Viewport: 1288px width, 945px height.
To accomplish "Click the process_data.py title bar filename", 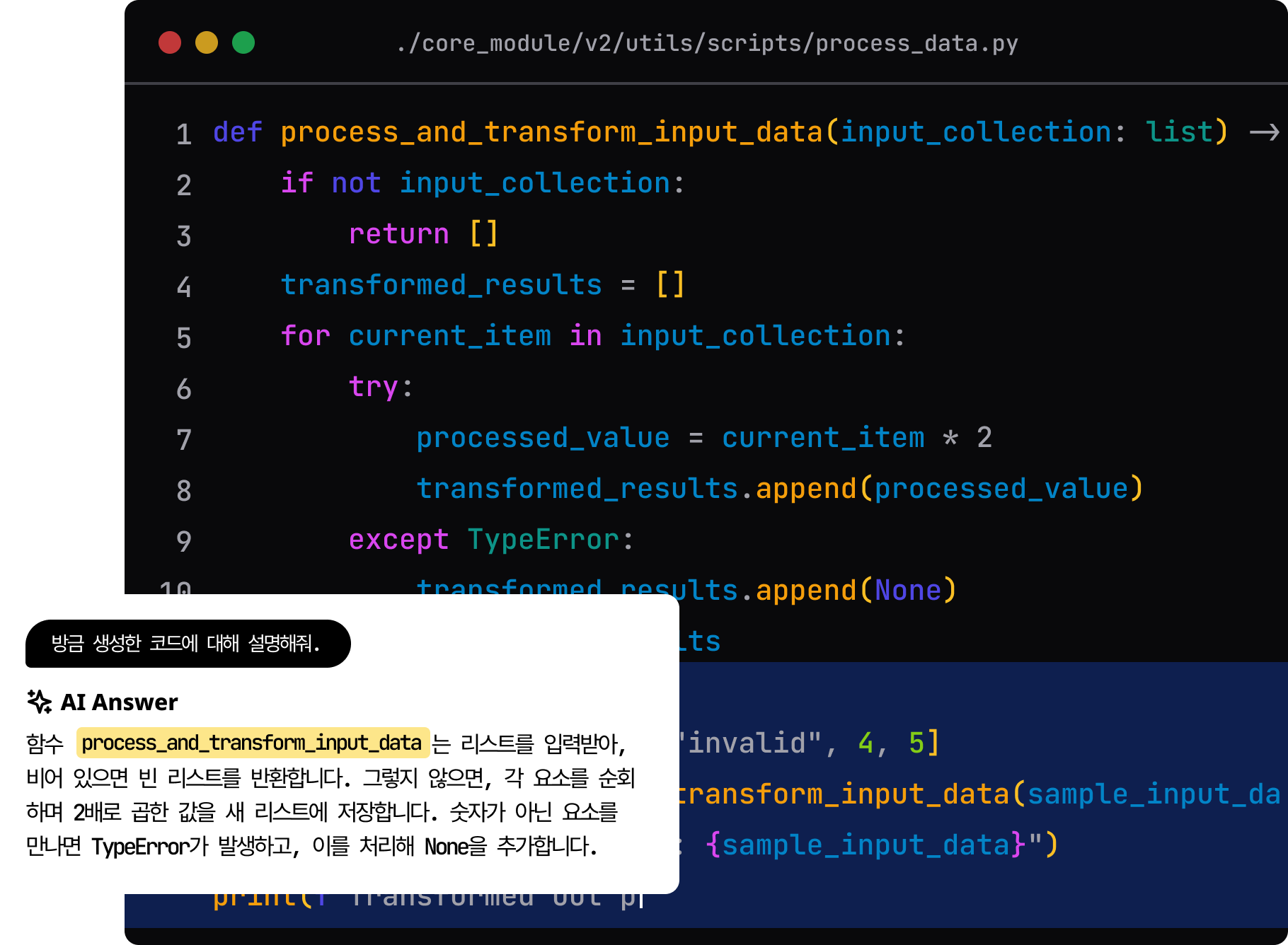I will (706, 43).
